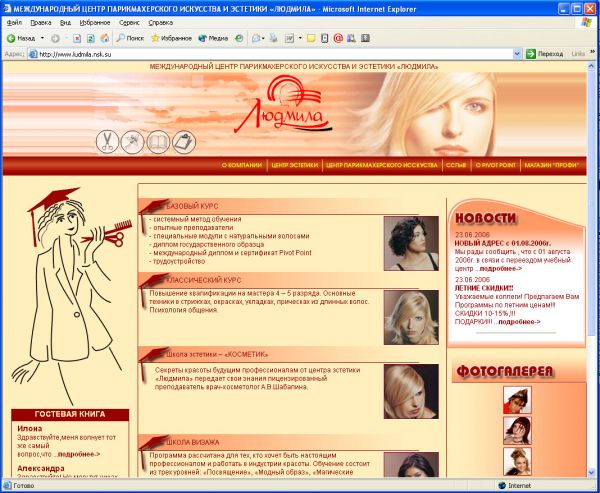Screen dimensions: 600x493
Task: Open the КЛАССИЧЕСКИЙ КУРС heading link
Action: coord(204,280)
